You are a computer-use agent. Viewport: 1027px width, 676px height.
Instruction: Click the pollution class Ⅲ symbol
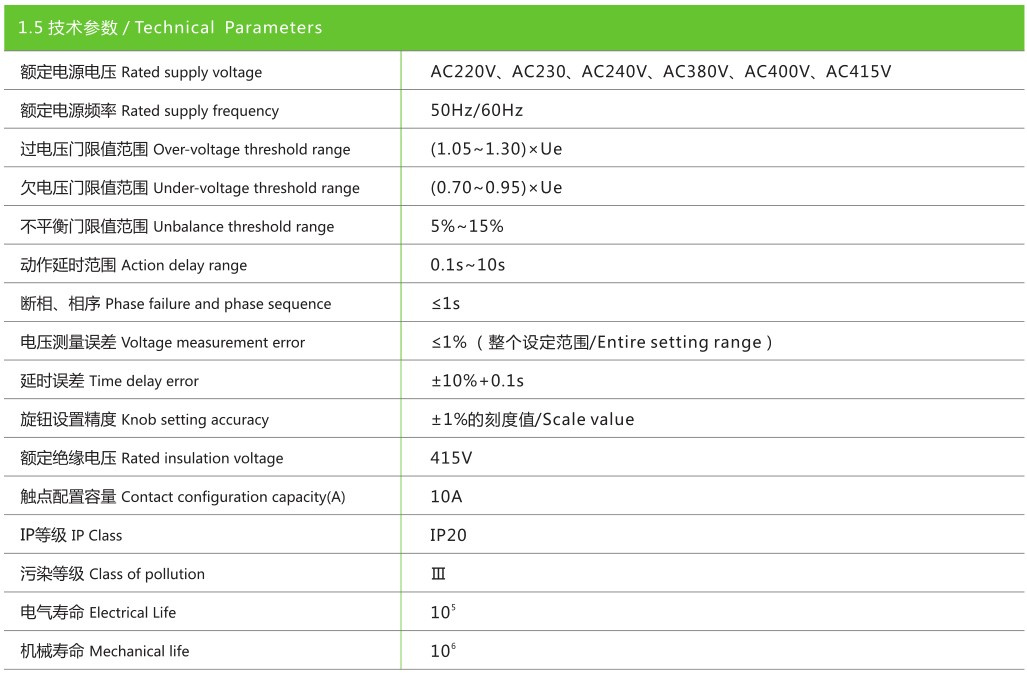click(x=438, y=574)
